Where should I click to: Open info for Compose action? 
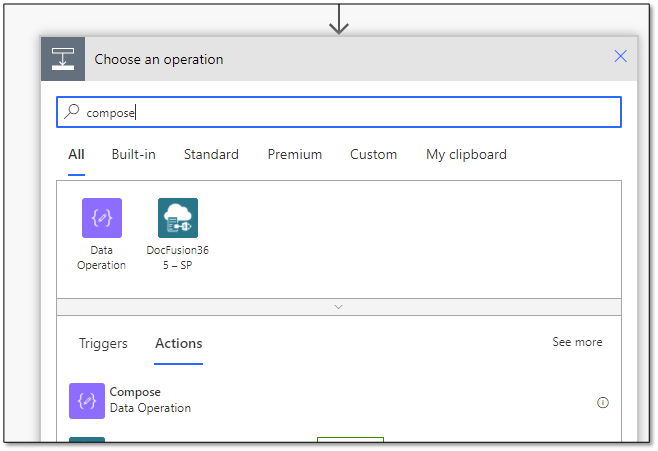[603, 402]
